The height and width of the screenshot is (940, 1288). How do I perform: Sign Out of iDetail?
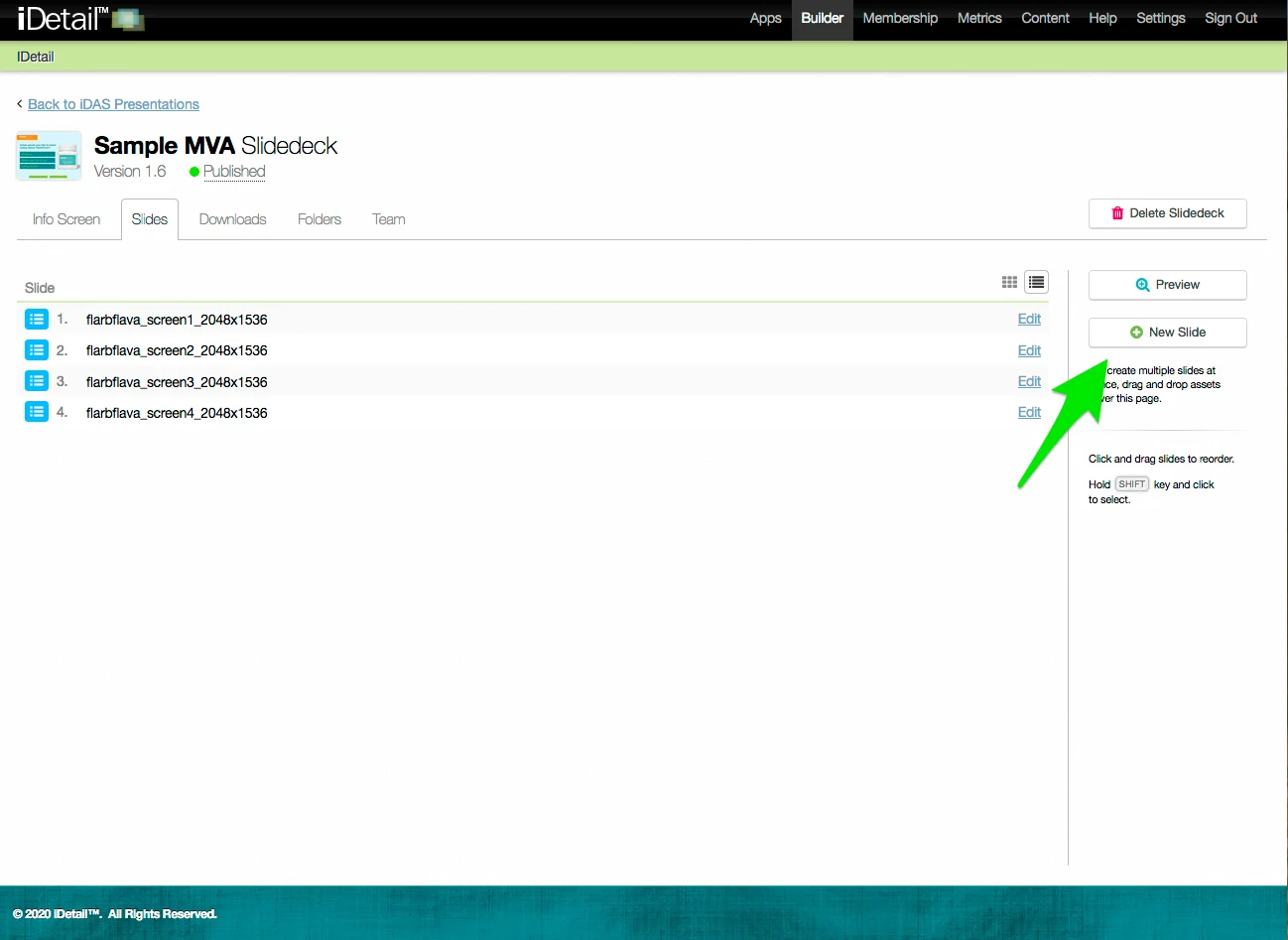pyautogui.click(x=1230, y=18)
